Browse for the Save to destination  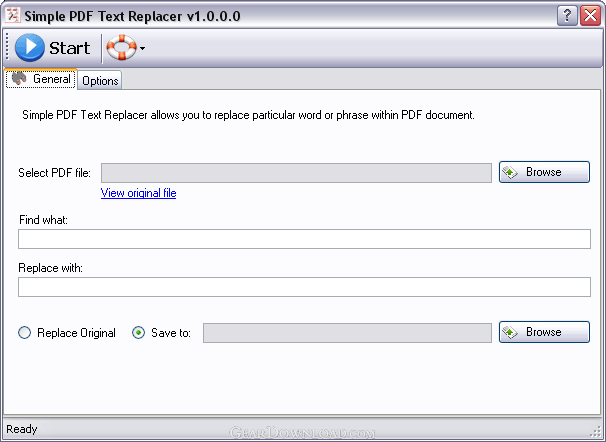544,332
